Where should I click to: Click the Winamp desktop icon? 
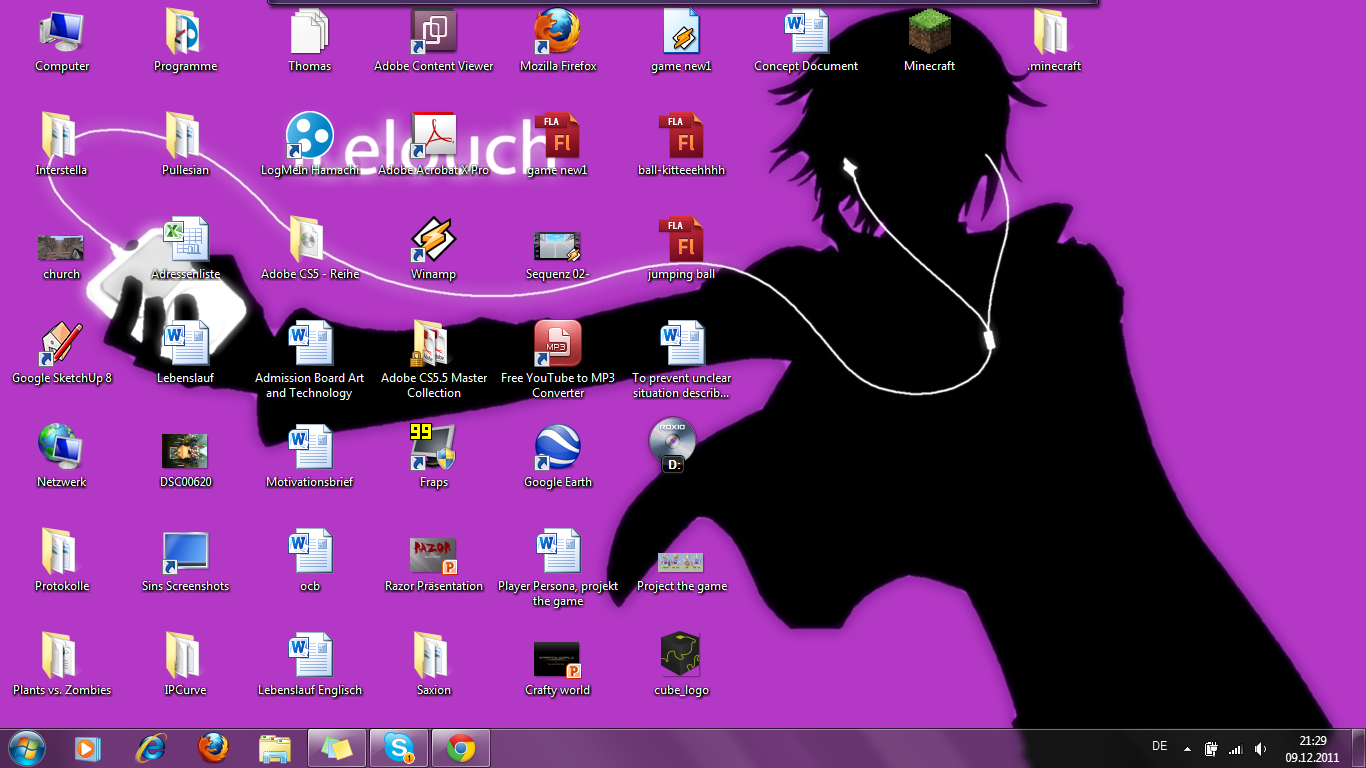(x=433, y=241)
